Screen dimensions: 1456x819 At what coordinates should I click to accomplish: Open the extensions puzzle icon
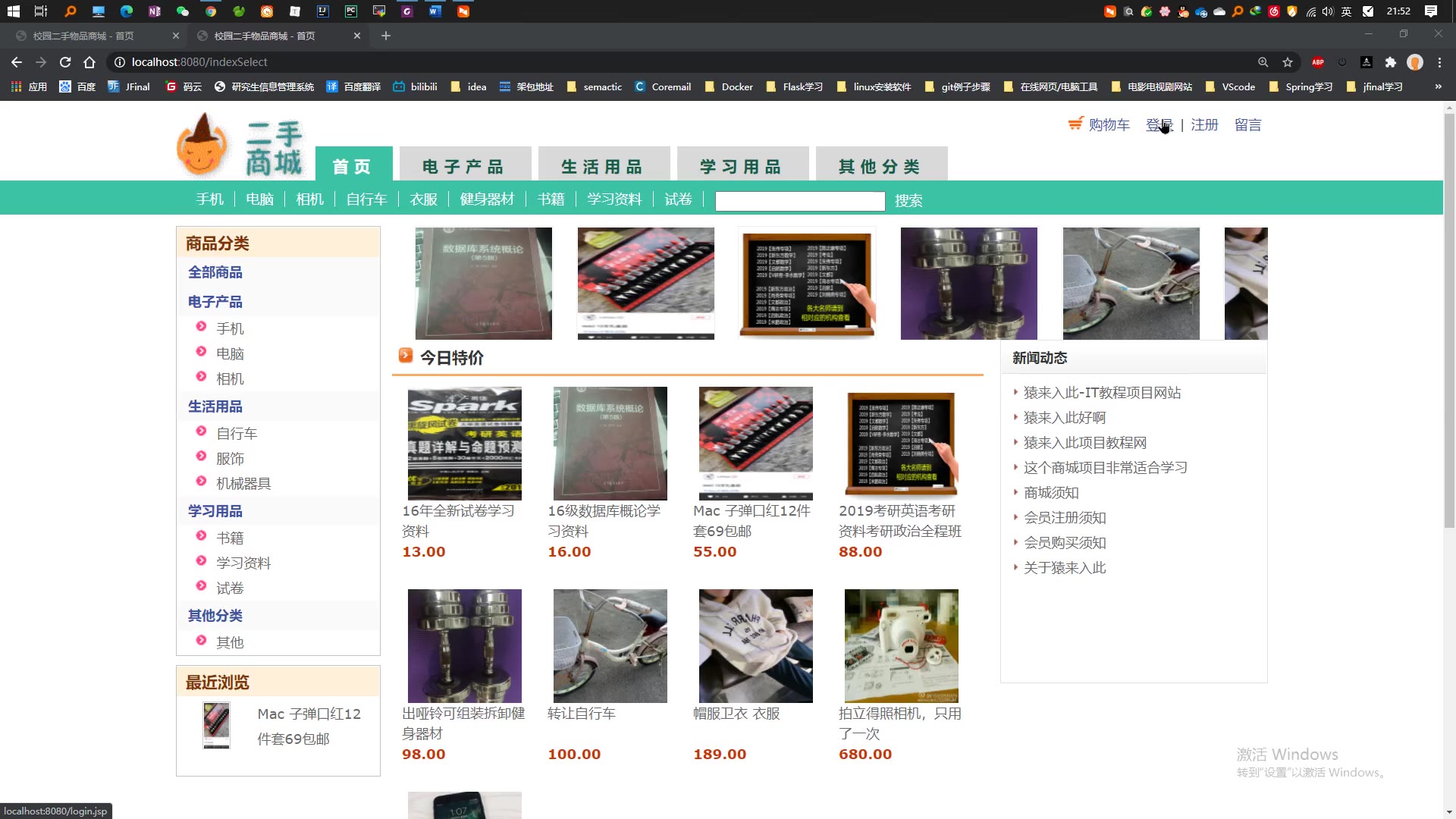(x=1390, y=62)
